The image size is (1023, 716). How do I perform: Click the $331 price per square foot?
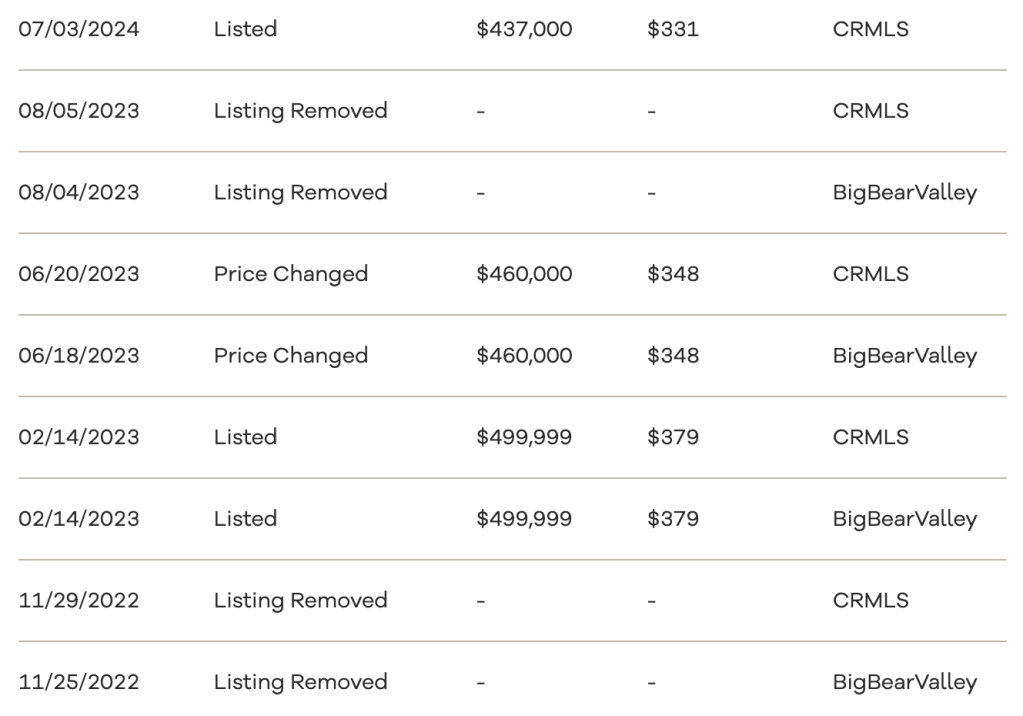coord(673,29)
